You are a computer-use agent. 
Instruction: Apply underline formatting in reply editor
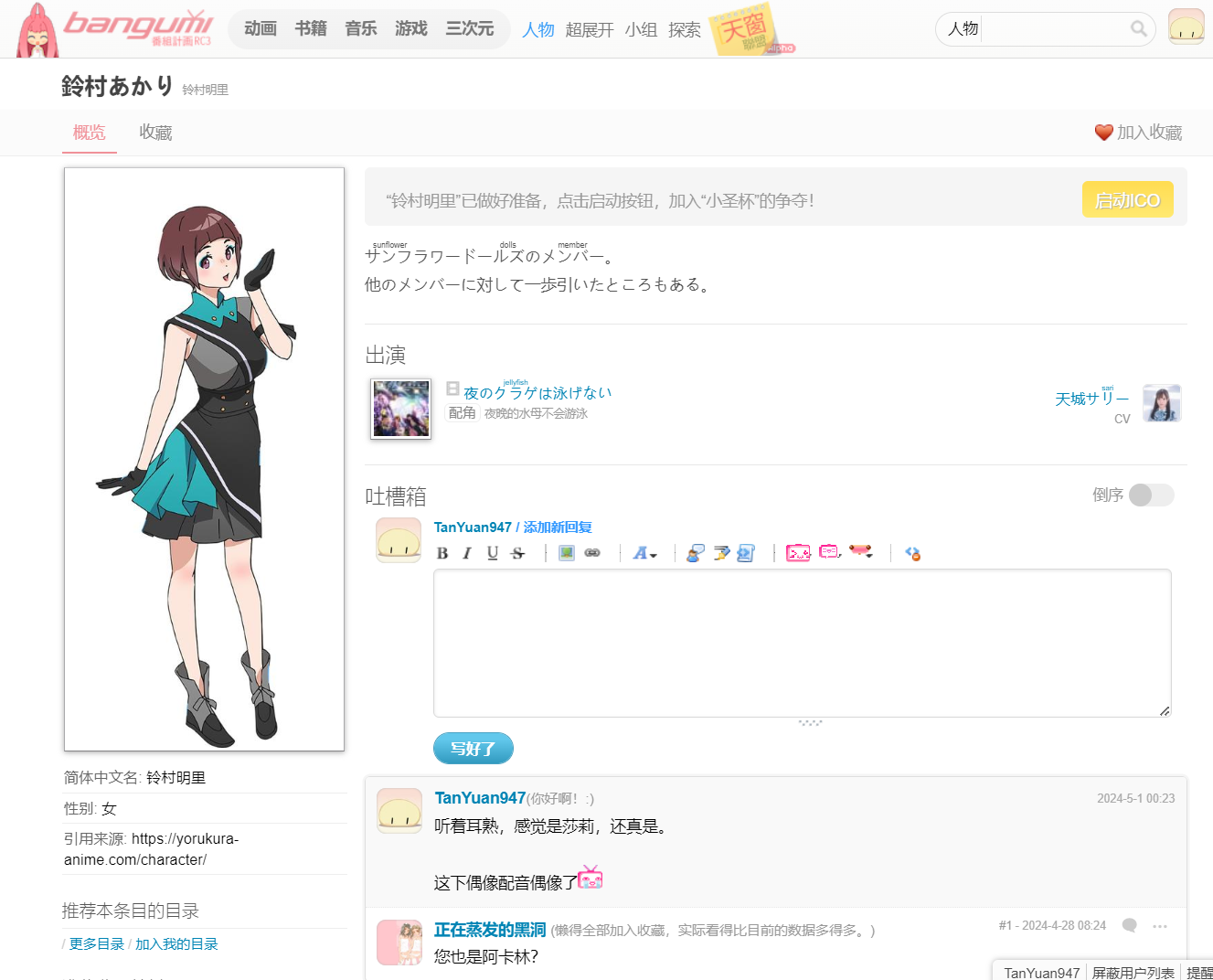point(493,553)
